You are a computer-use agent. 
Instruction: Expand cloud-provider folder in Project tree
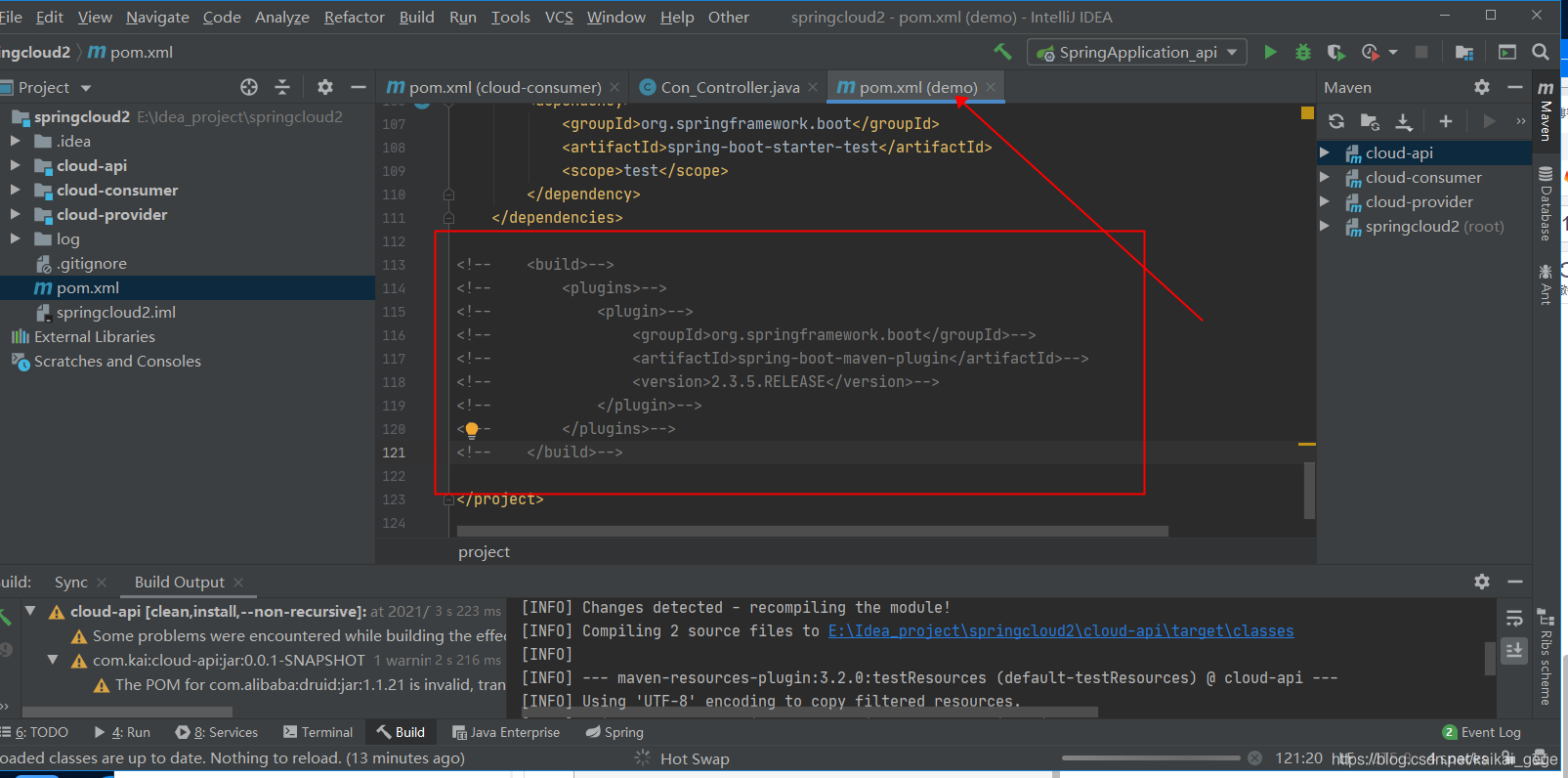click(15, 214)
